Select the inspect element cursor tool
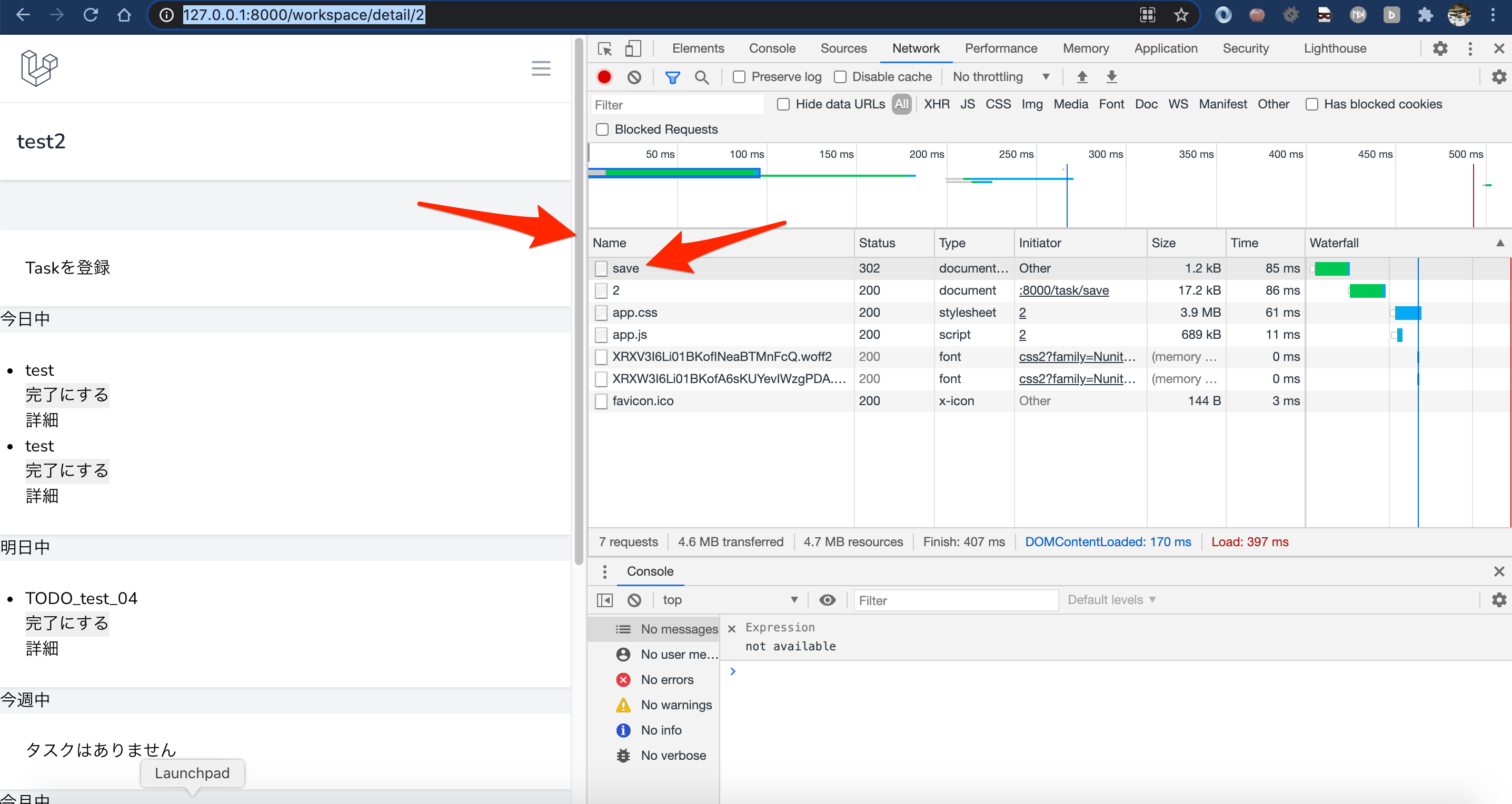Viewport: 1512px width, 804px height. (x=604, y=49)
